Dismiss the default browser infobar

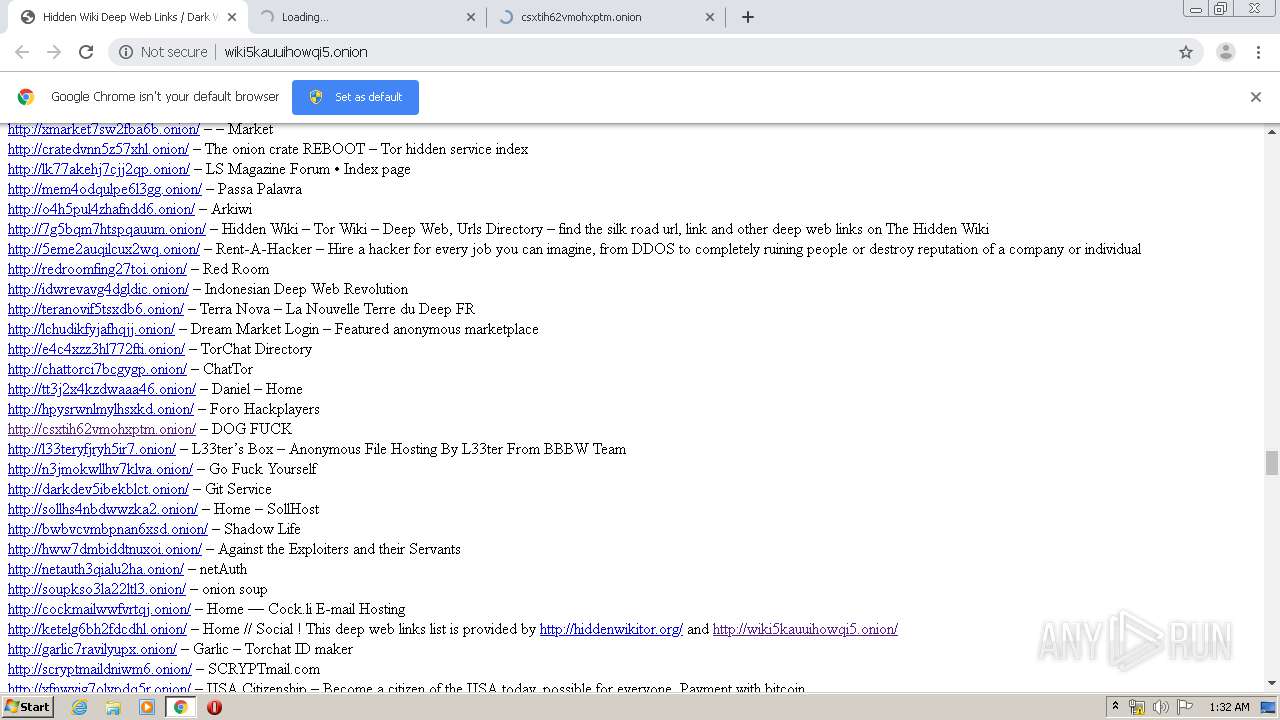click(1256, 97)
